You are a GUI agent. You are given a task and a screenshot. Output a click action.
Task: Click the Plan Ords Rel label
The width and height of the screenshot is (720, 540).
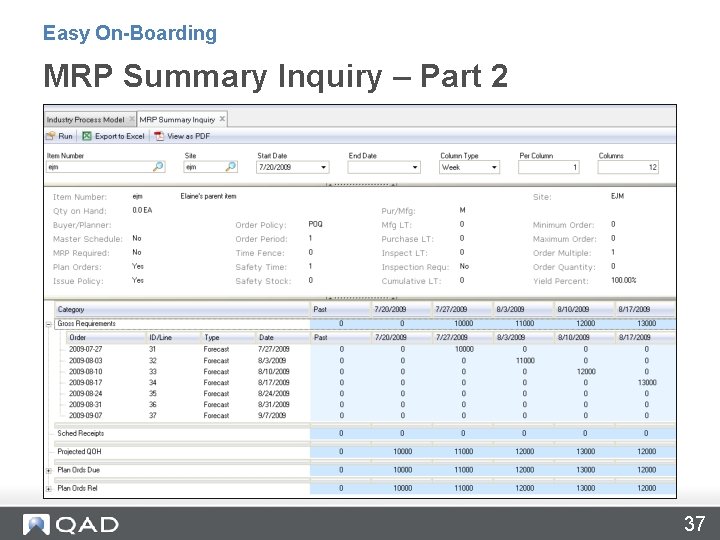coord(77,488)
